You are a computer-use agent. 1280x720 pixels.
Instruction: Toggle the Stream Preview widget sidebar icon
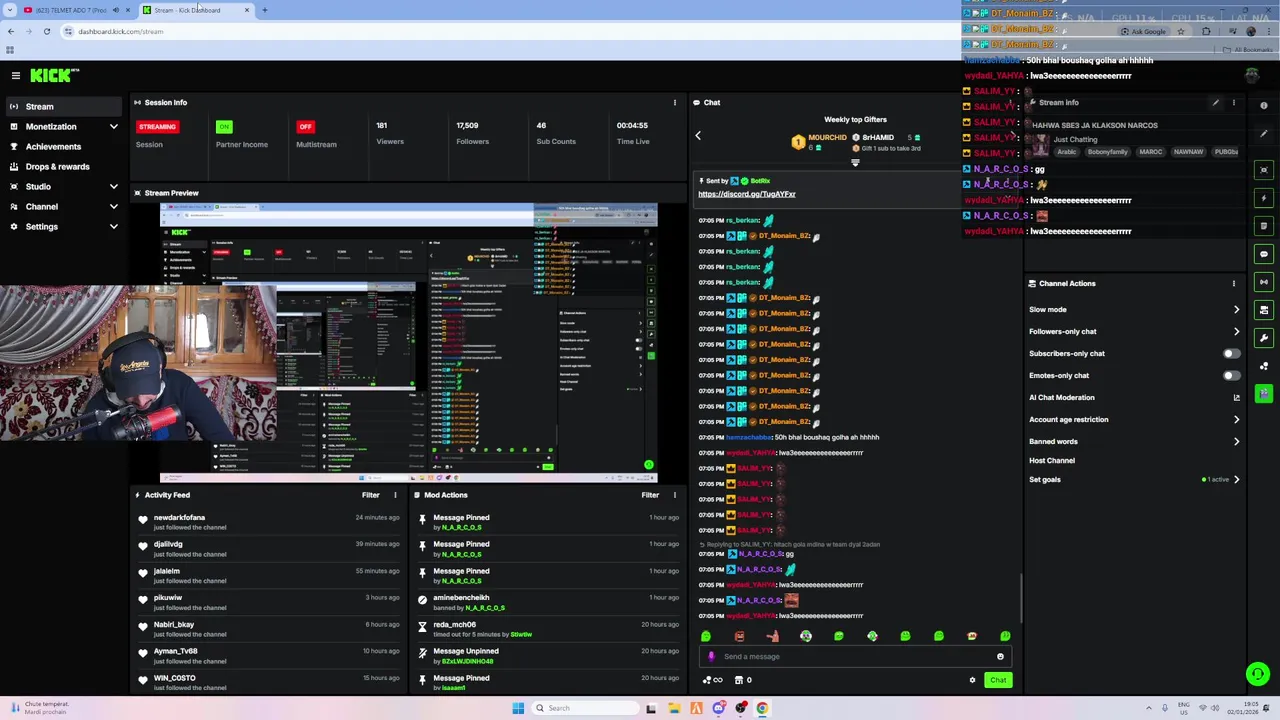coord(1264,170)
